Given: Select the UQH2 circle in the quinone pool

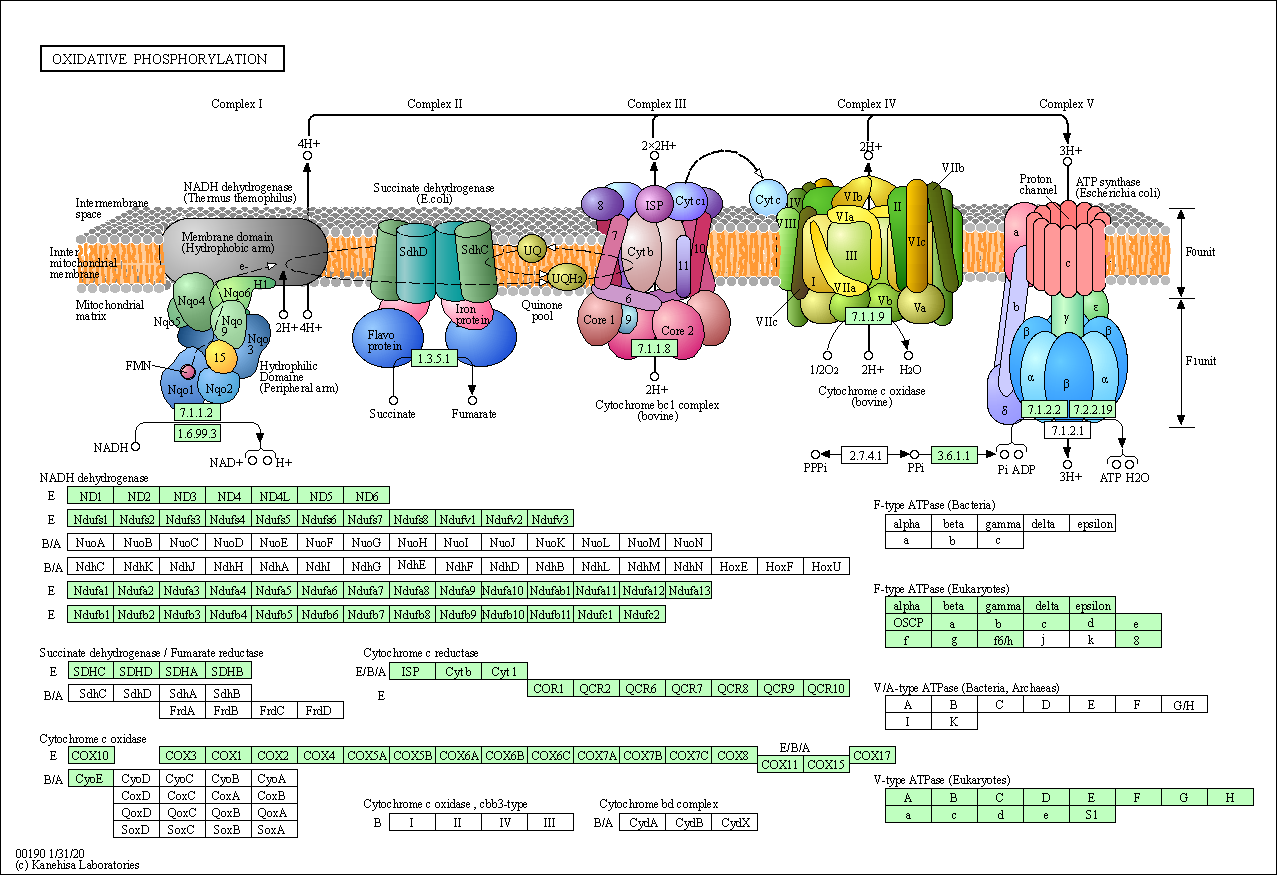Looking at the screenshot, I should 566,278.
